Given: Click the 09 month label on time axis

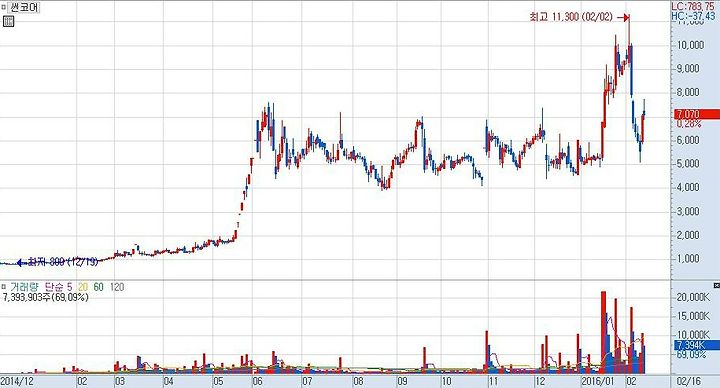Looking at the screenshot, I should tap(403, 382).
